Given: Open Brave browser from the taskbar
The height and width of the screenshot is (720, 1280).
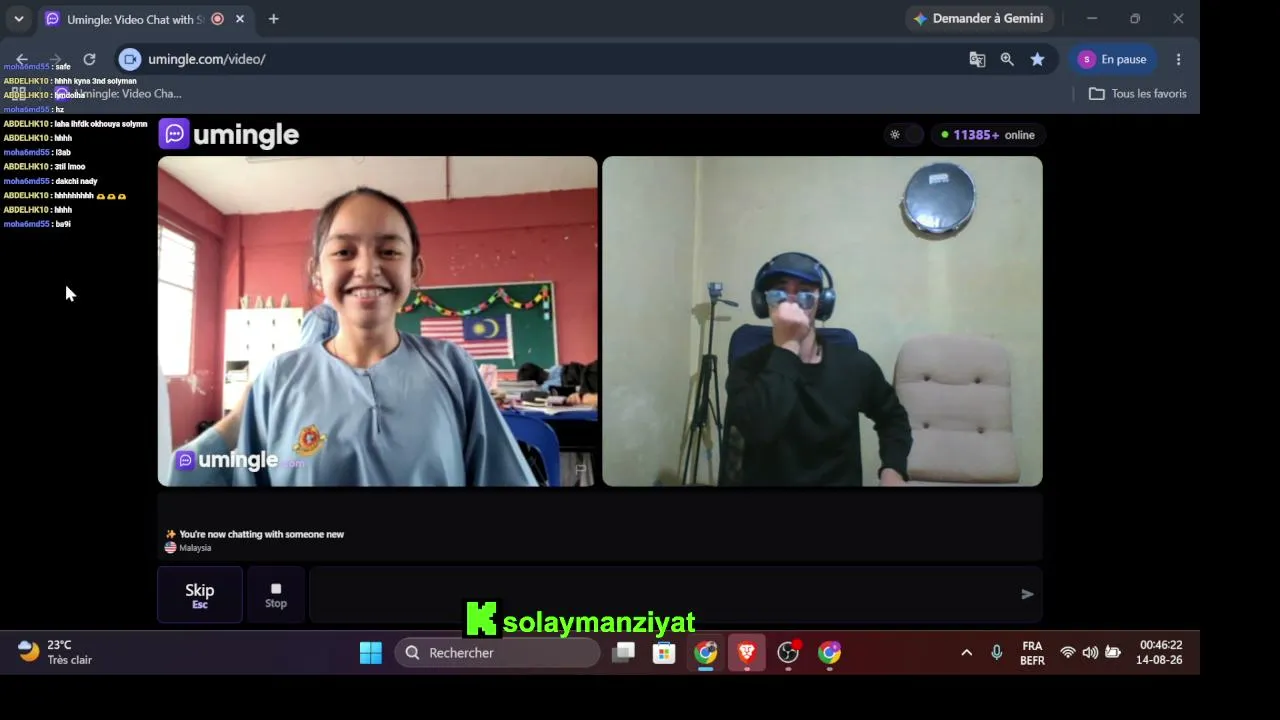Looking at the screenshot, I should click(x=747, y=653).
